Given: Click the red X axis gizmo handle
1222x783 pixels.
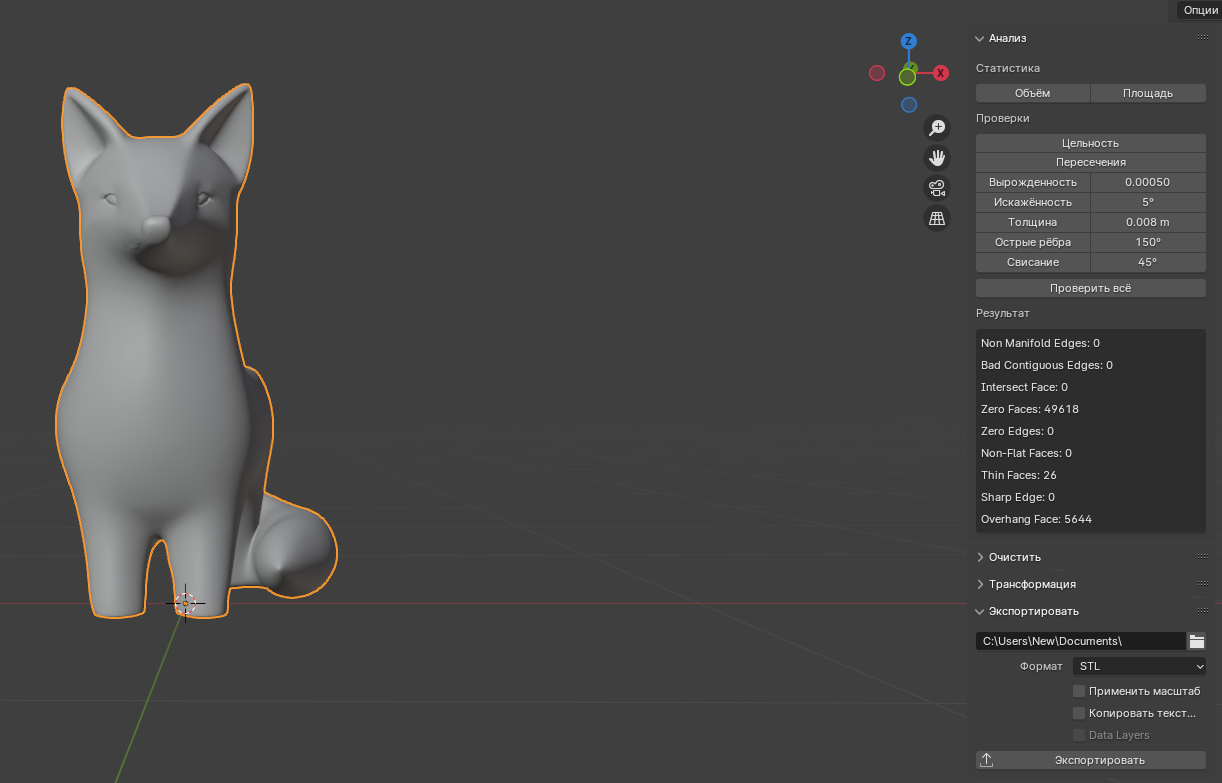Looking at the screenshot, I should (941, 73).
